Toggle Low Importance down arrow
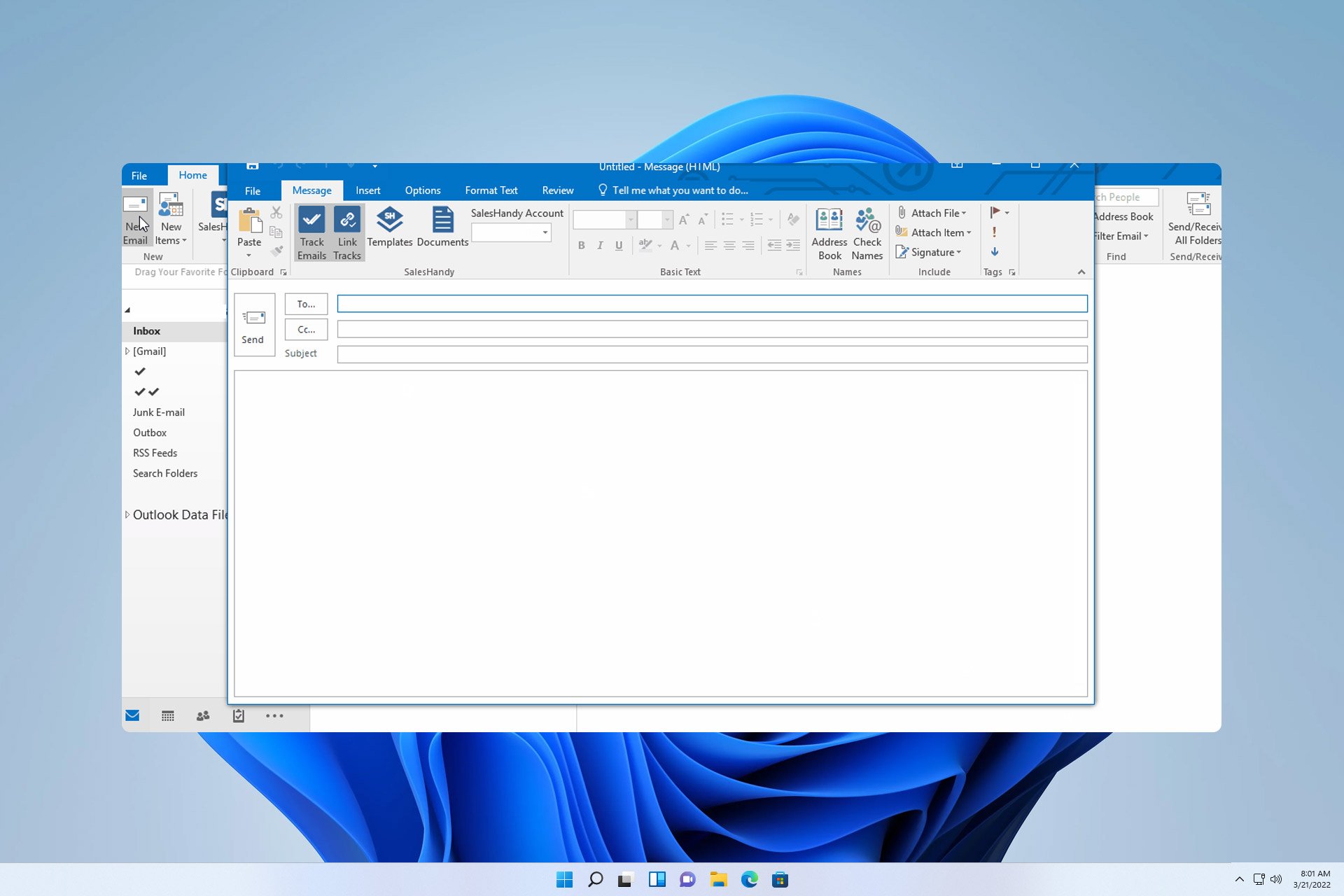1344x896 pixels. point(994,251)
